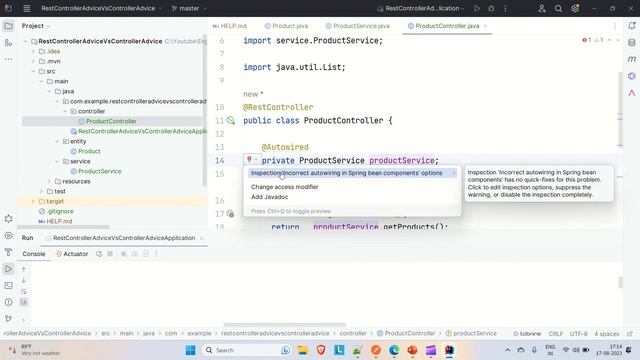Expand the .mvn folder
Viewport: 640px width, 360px height.
(x=33, y=61)
